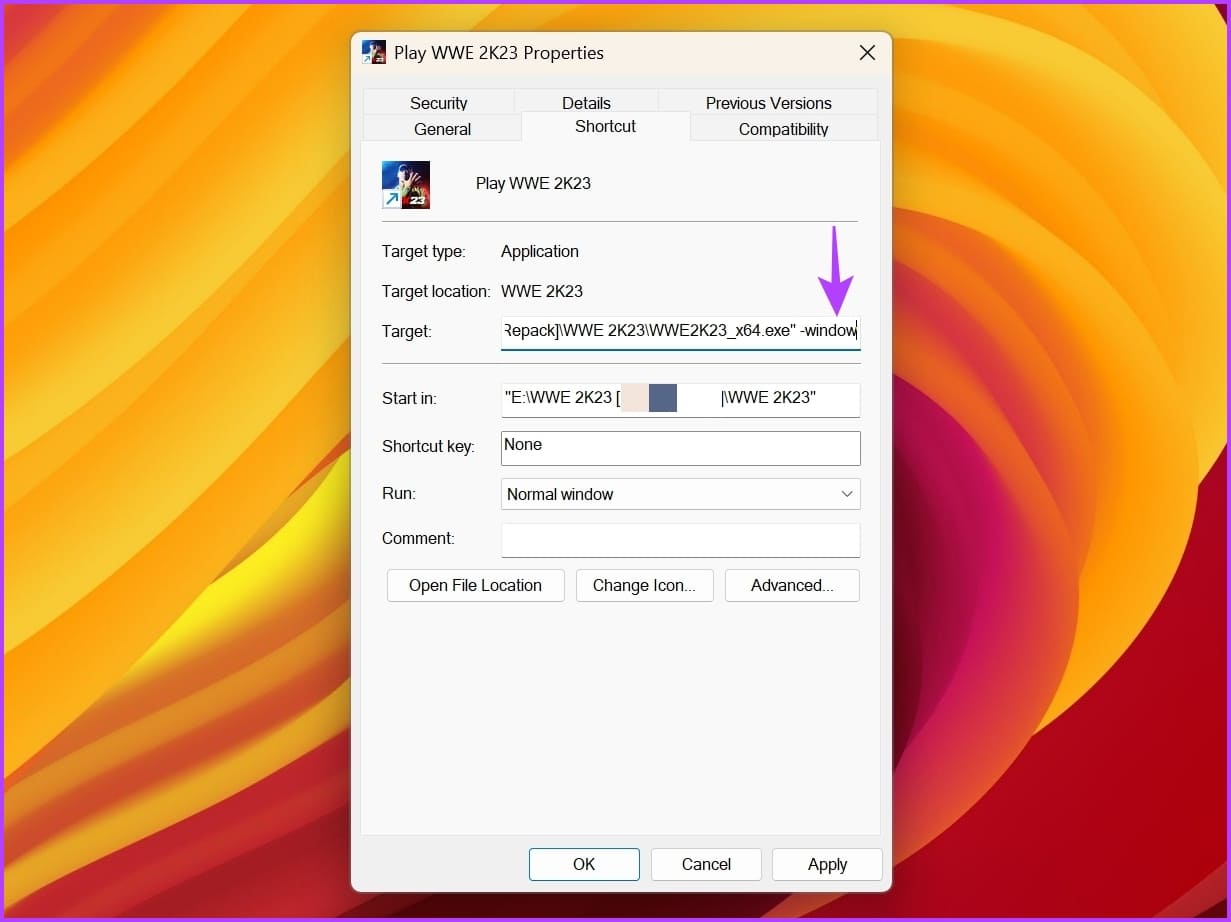1231x922 pixels.
Task: Click the title bar WWE 2K23 icon
Action: [x=374, y=53]
